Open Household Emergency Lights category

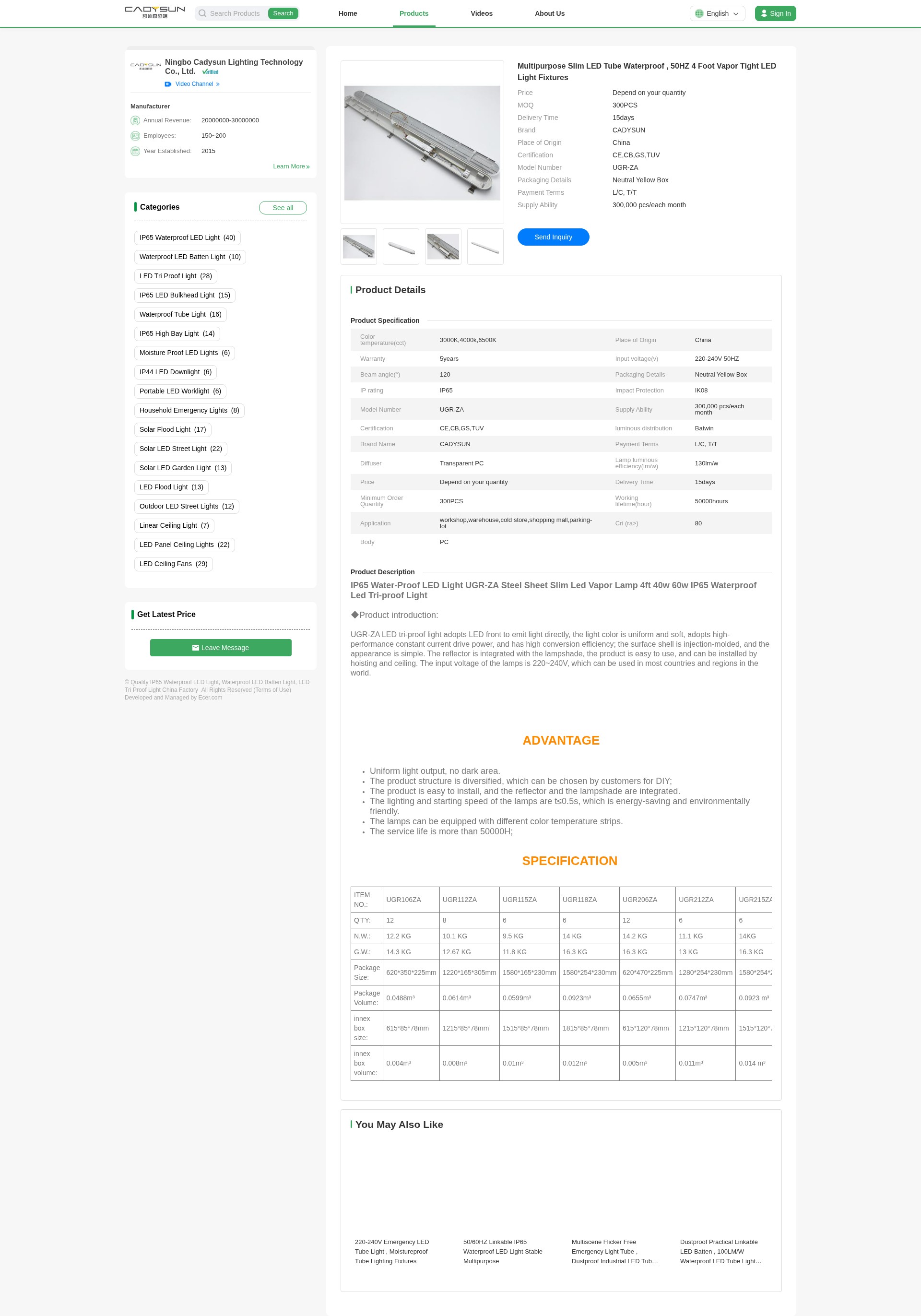point(189,410)
